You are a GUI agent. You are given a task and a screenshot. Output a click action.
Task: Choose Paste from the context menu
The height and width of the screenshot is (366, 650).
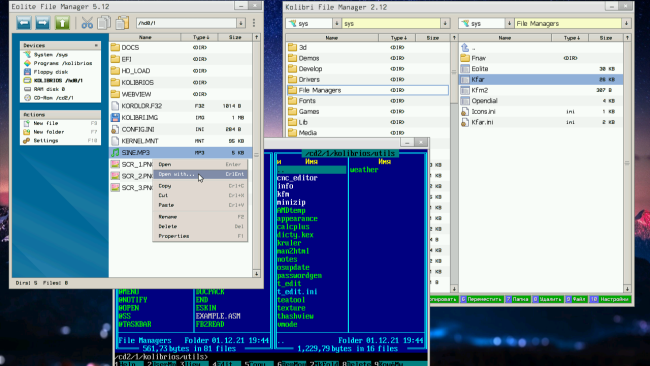200,205
